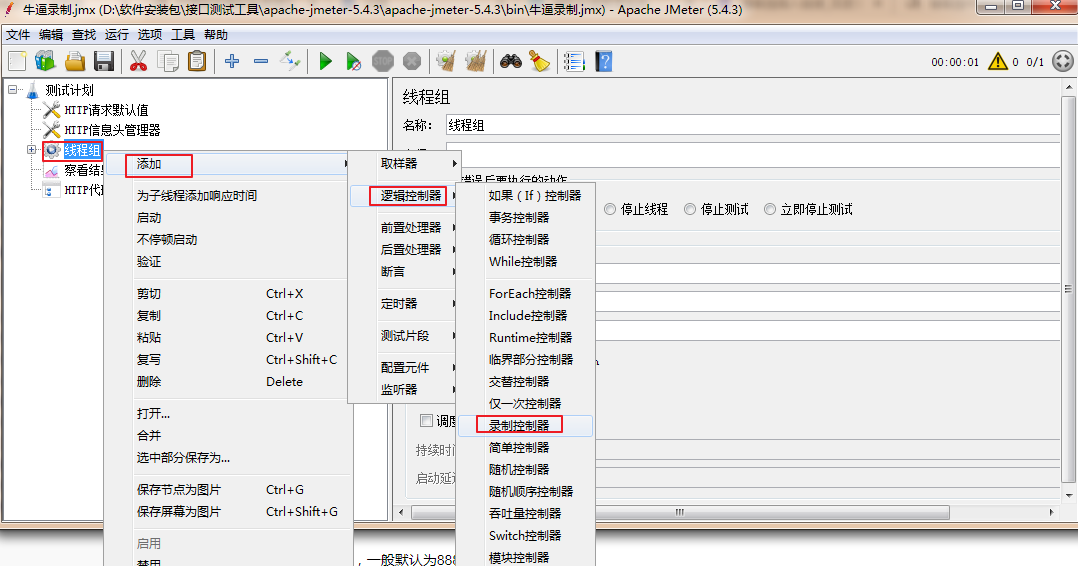
Task: Click the Paste clipboard icon
Action: coord(197,62)
